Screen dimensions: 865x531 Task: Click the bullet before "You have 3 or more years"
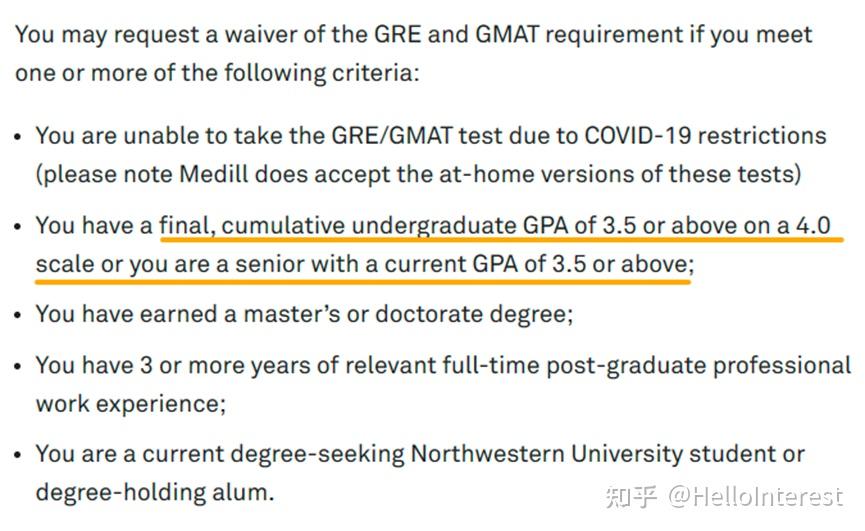coord(20,366)
